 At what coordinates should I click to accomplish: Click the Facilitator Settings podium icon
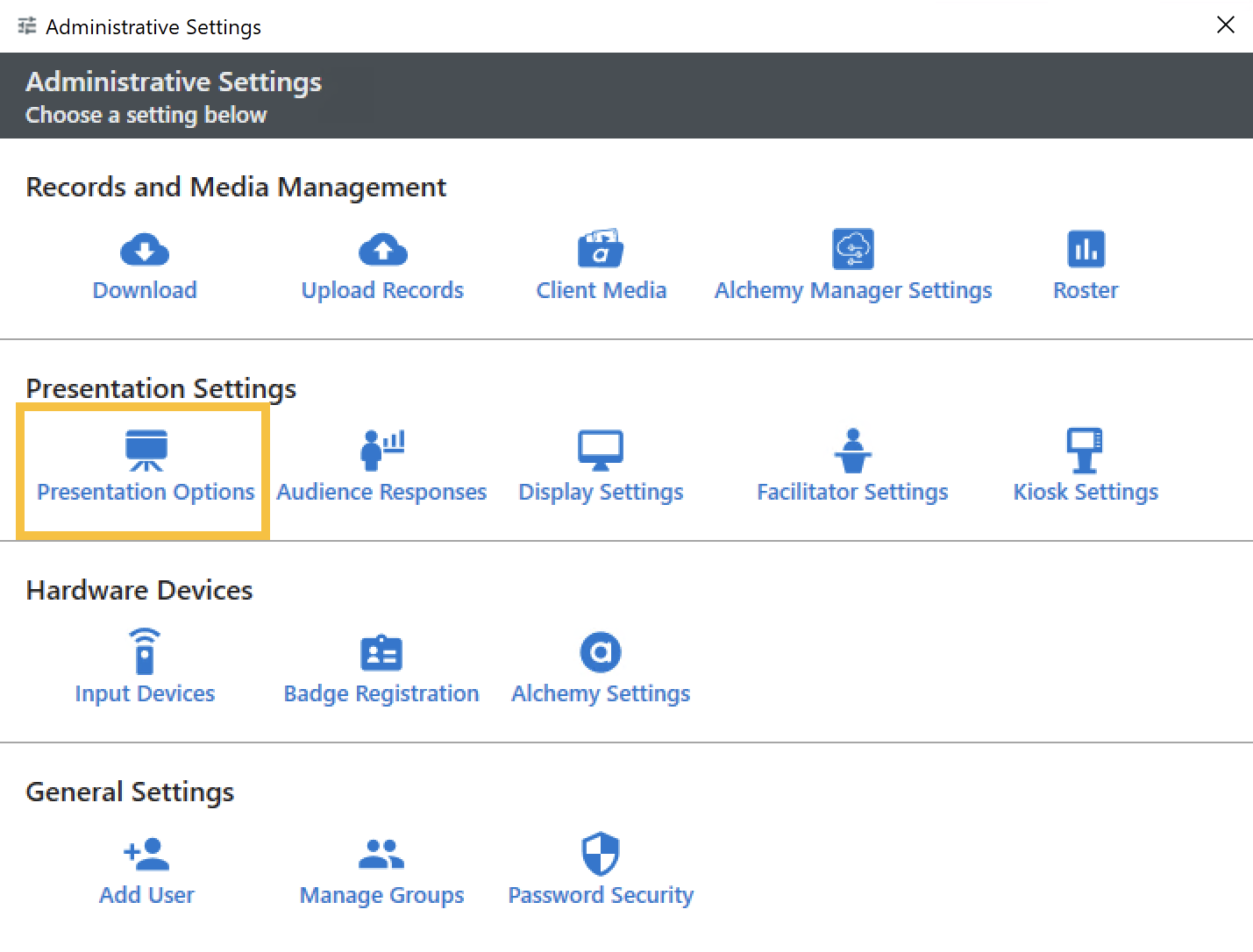click(852, 450)
